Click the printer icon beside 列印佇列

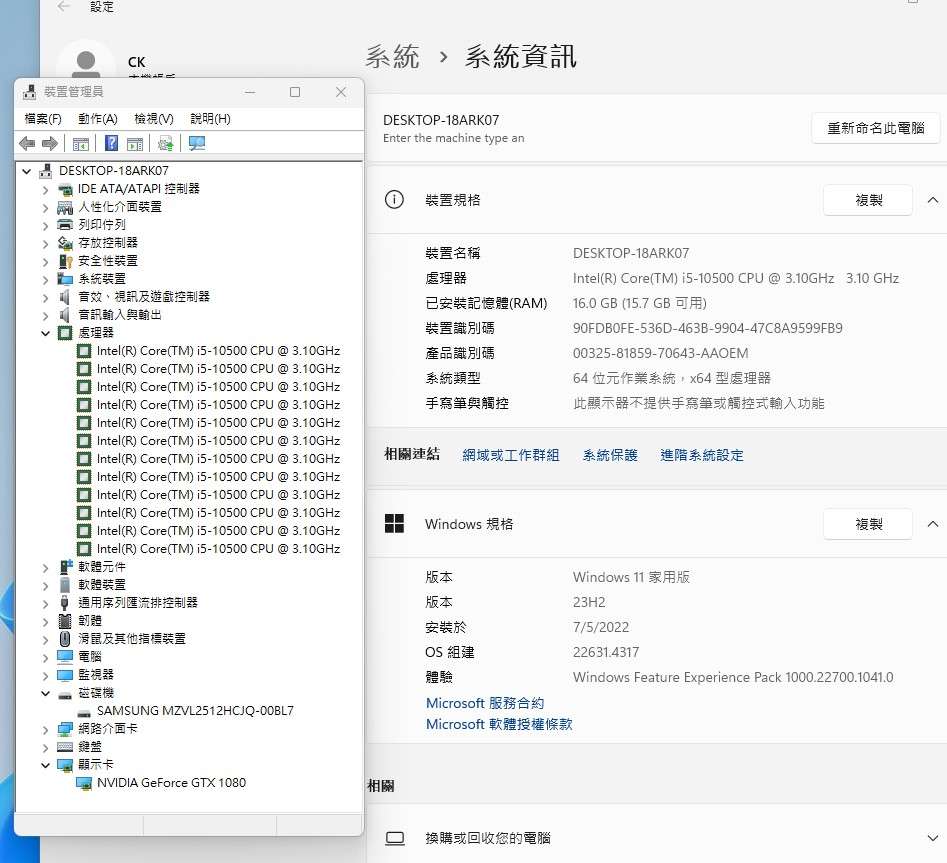[65, 225]
